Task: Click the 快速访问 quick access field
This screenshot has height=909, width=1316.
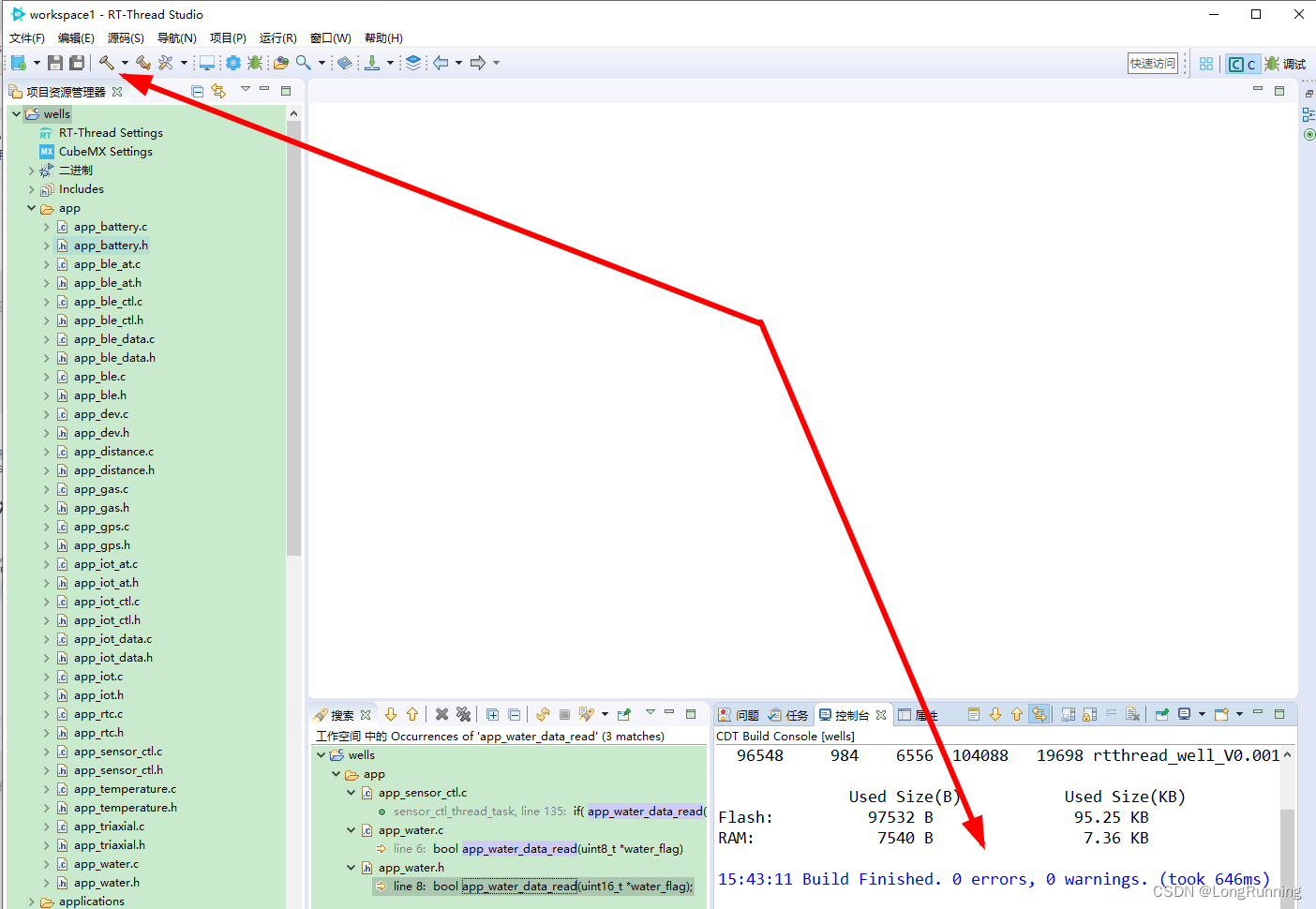Action: [x=1152, y=63]
